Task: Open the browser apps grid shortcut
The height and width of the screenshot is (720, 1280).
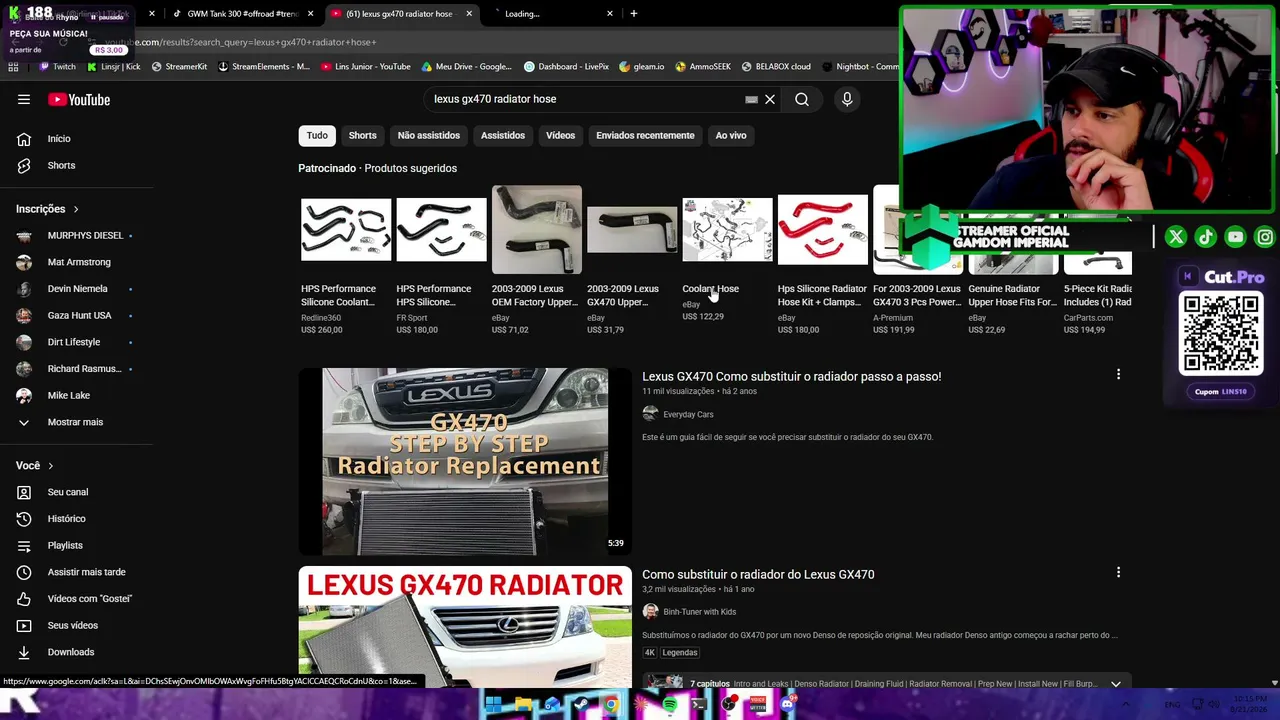Action: 13,67
